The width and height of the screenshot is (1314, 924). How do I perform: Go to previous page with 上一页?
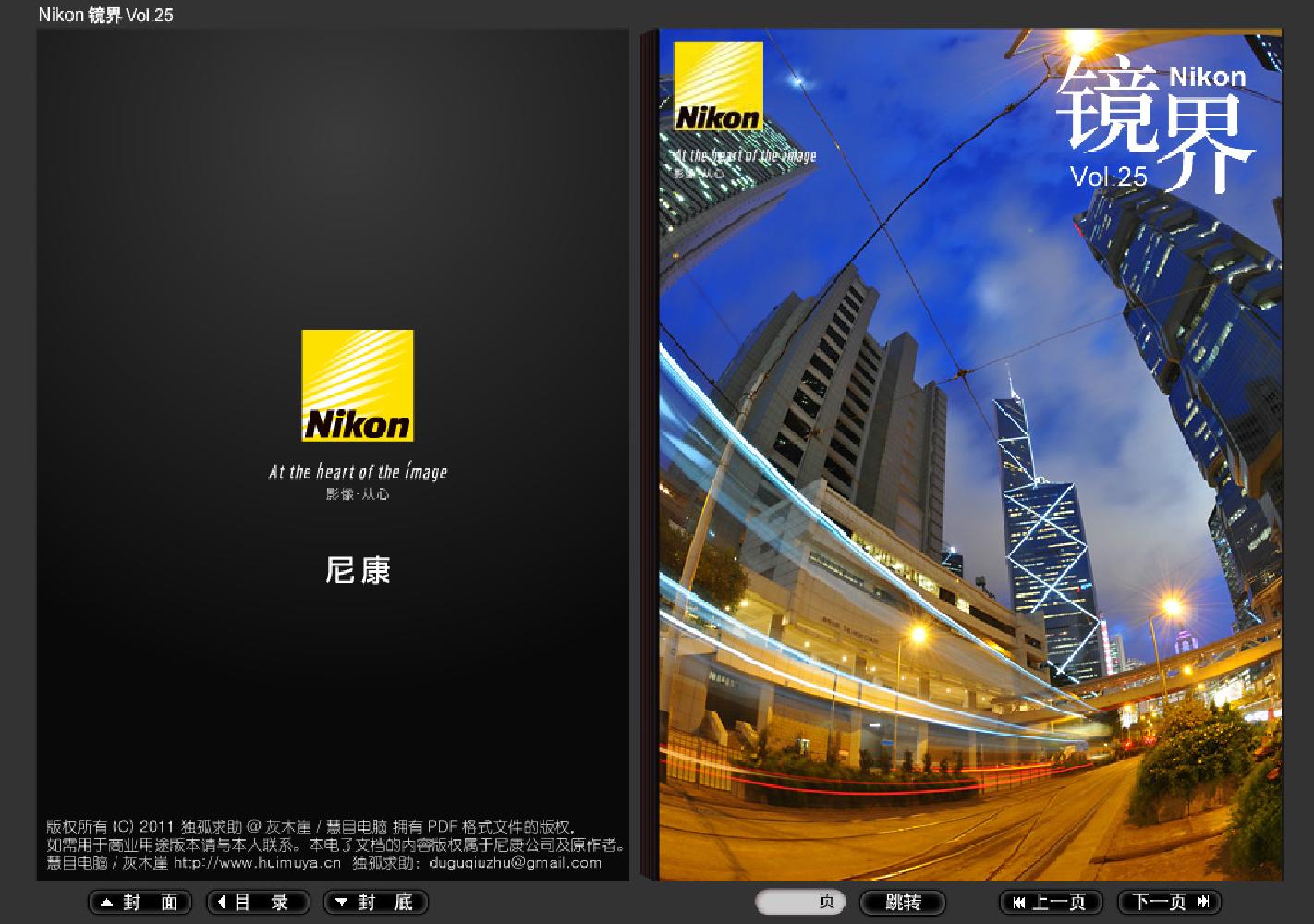[1051, 902]
